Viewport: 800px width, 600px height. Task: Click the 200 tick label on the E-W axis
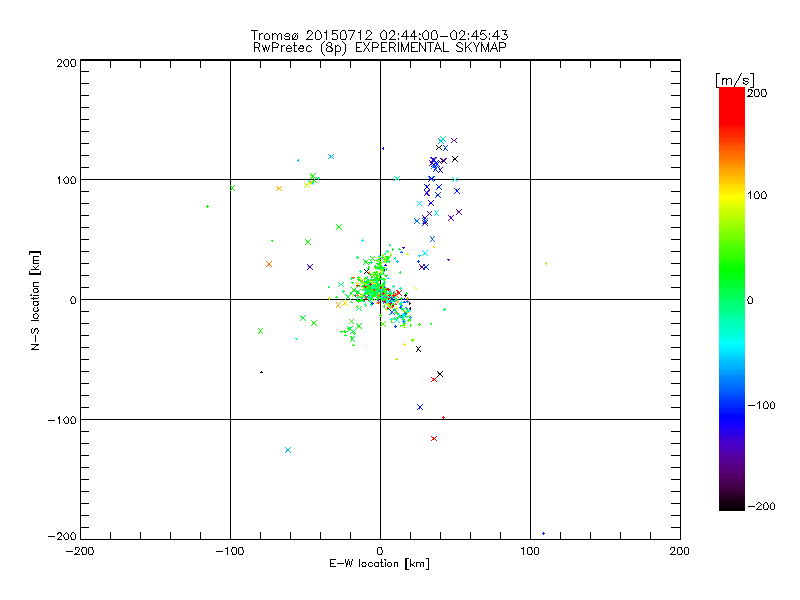tap(680, 551)
